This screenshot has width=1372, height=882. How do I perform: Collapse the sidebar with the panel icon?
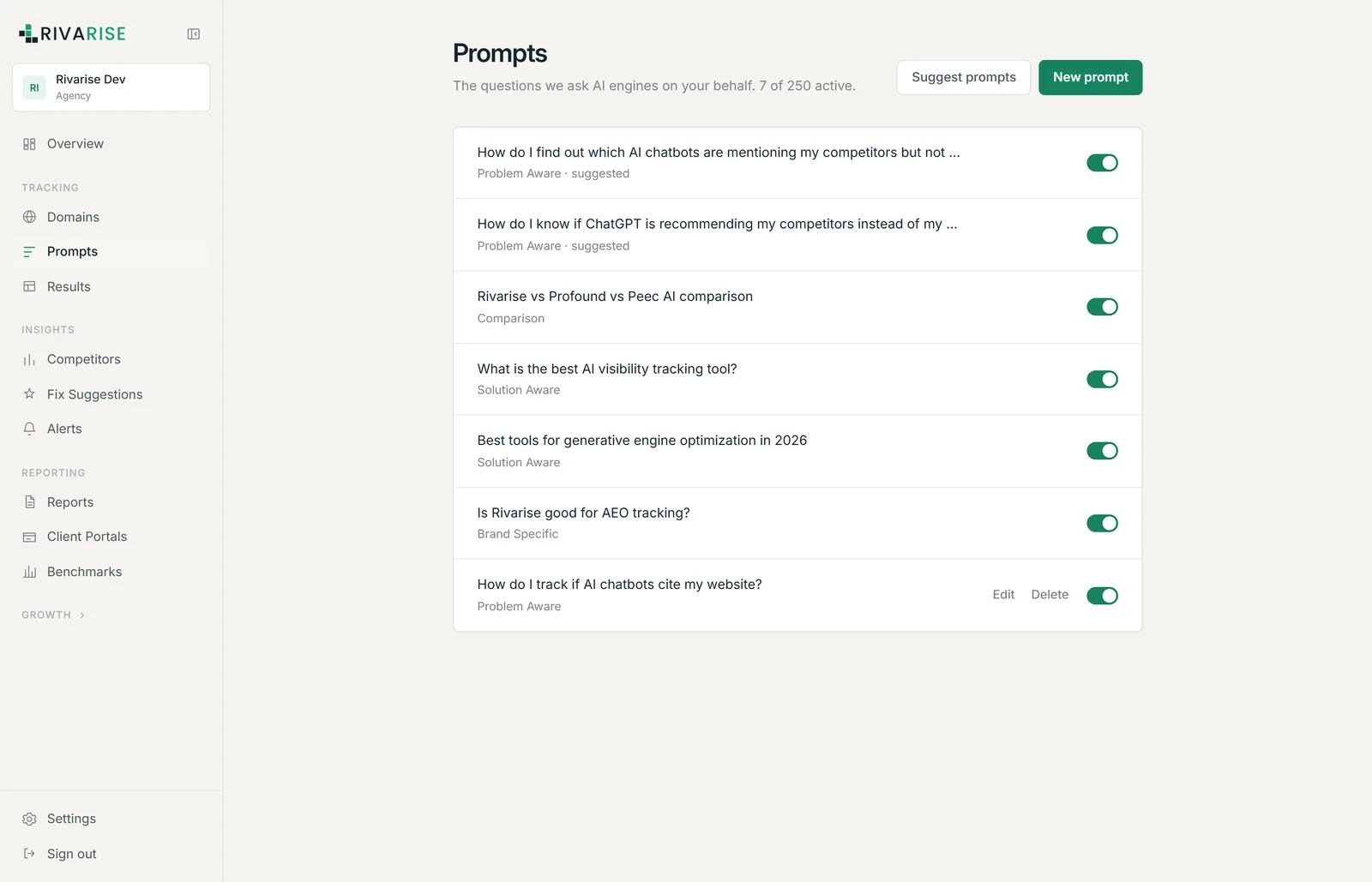(x=194, y=34)
